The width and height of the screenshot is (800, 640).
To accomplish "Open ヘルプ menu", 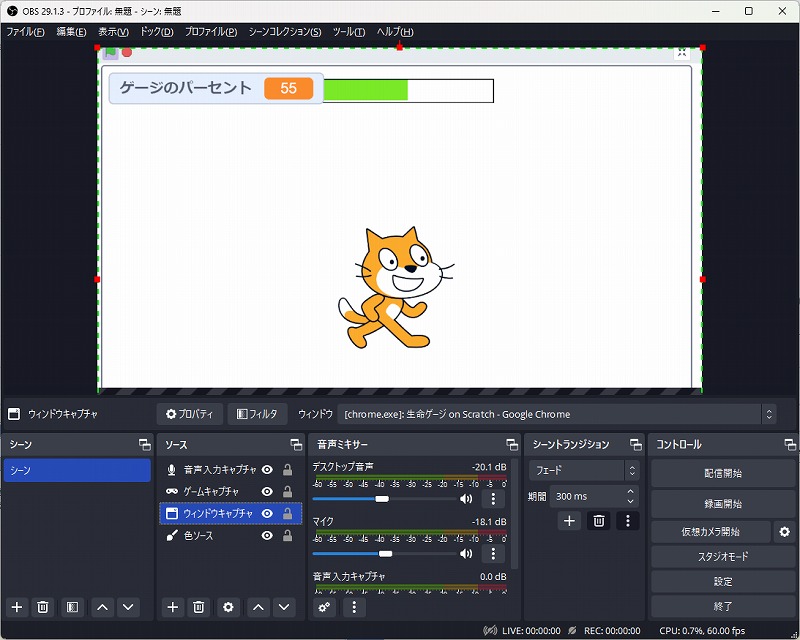I will (x=395, y=32).
